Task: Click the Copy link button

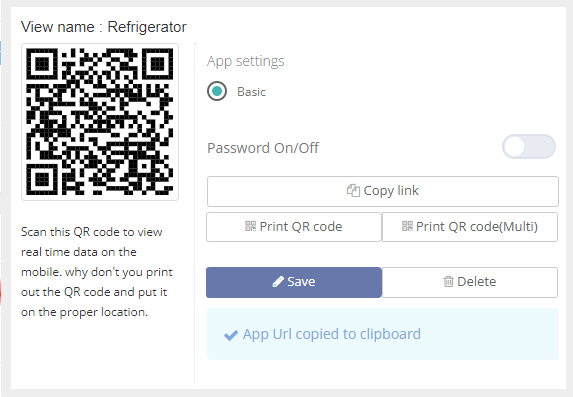Action: tap(383, 191)
